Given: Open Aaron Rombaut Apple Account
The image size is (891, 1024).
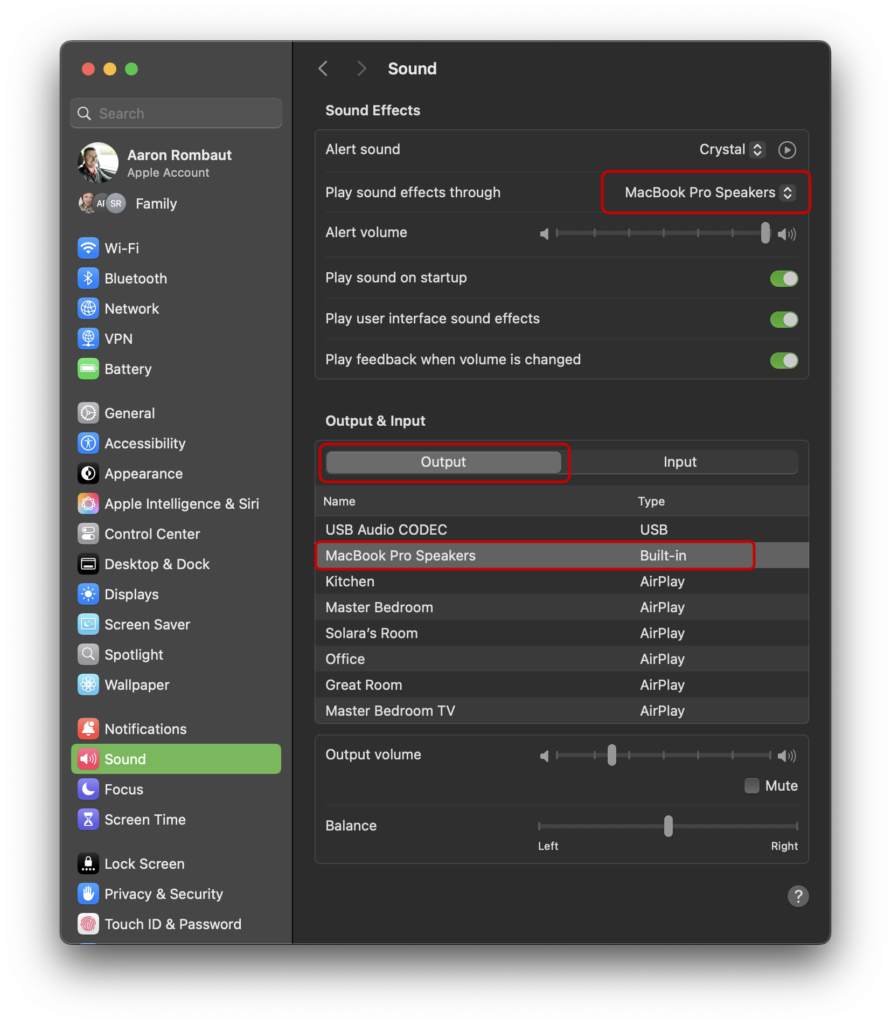Looking at the screenshot, I should pyautogui.click(x=155, y=163).
